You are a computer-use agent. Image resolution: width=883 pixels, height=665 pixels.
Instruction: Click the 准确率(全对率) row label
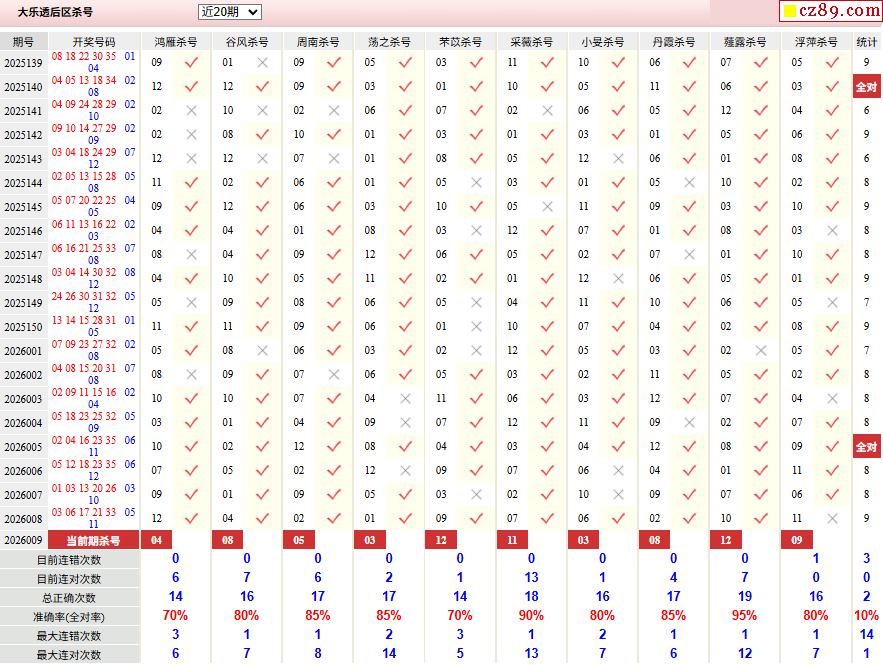69,617
